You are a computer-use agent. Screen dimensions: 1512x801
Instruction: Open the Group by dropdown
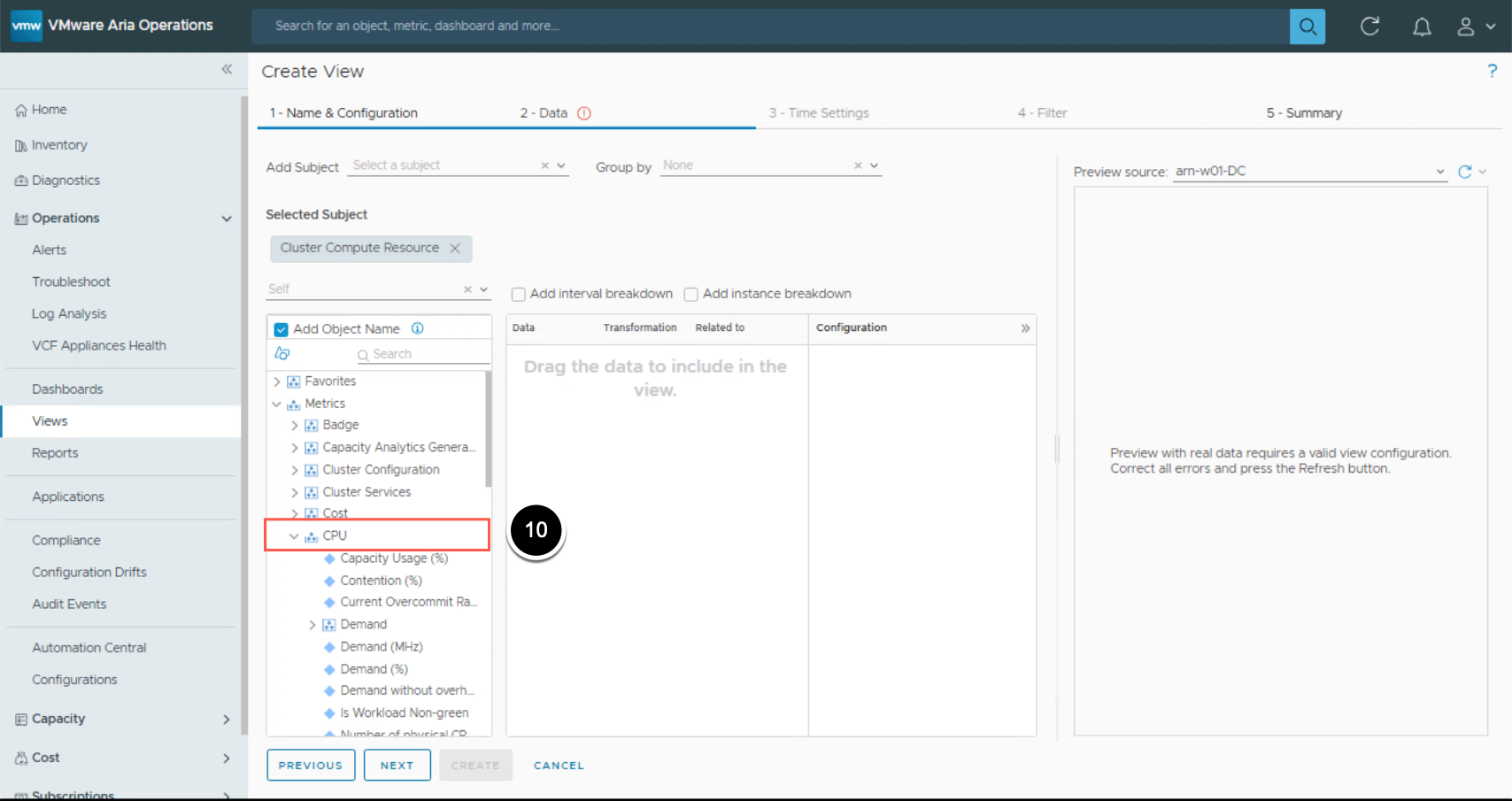(x=874, y=166)
